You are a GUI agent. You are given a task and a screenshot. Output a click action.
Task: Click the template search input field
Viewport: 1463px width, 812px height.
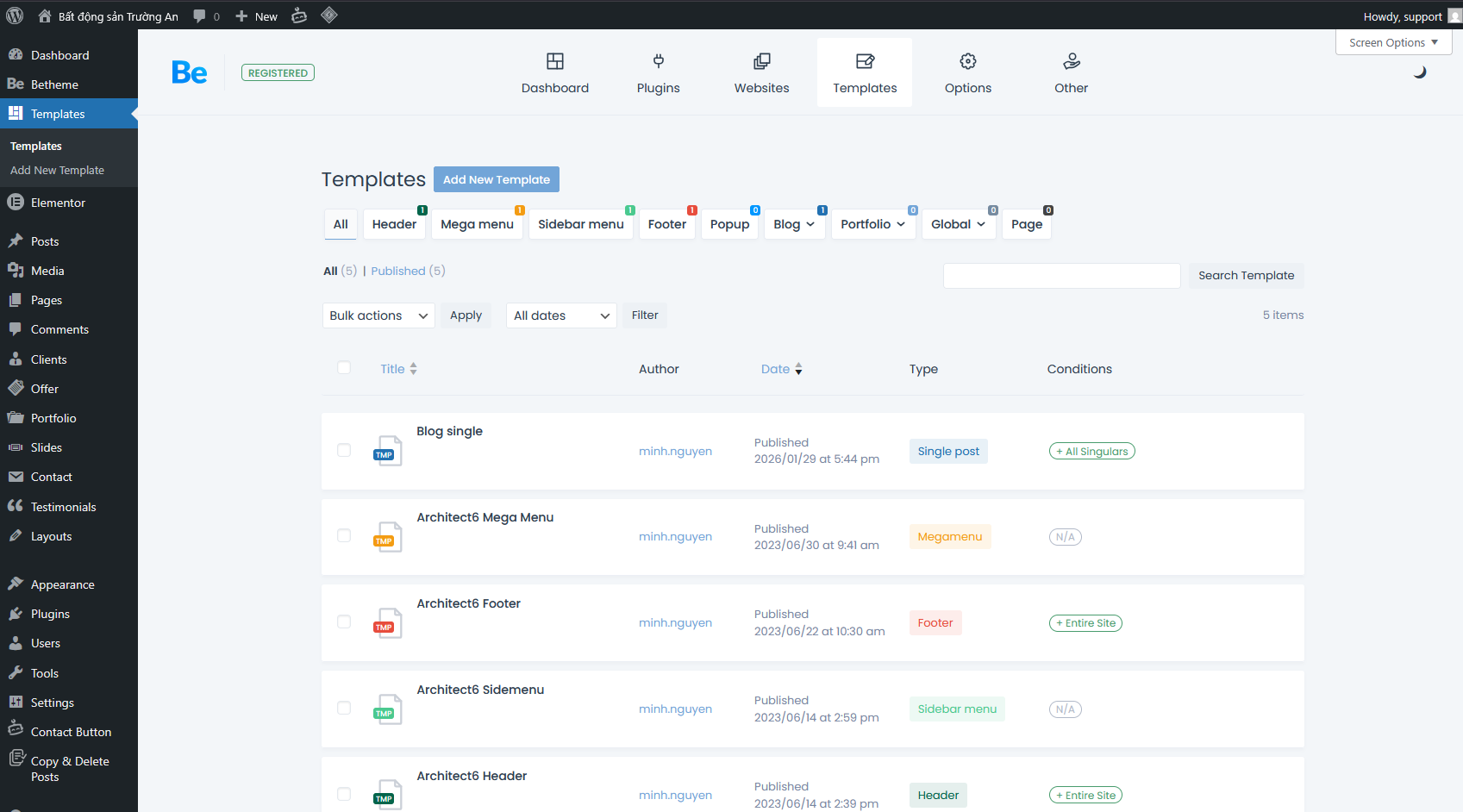tap(1061, 276)
